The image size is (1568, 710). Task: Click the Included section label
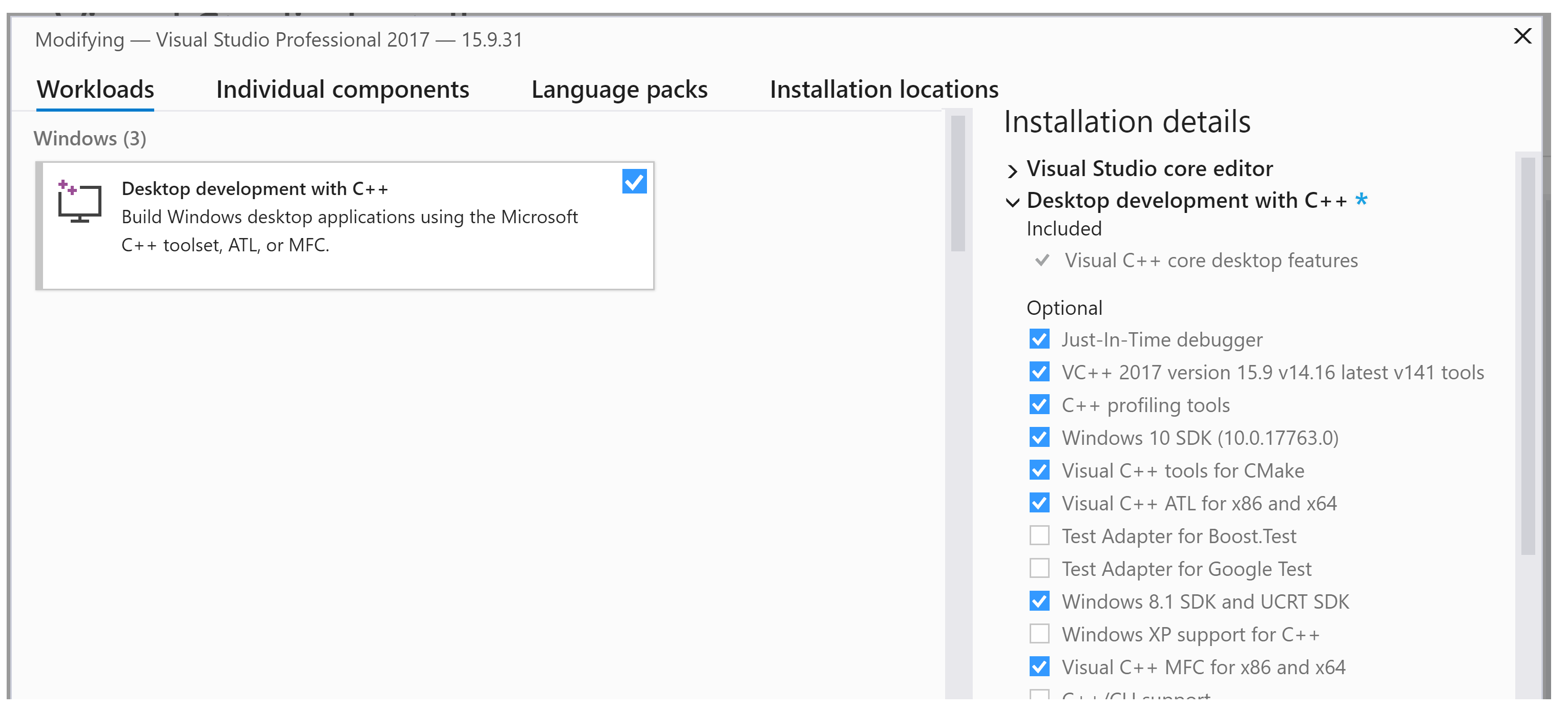(1063, 229)
